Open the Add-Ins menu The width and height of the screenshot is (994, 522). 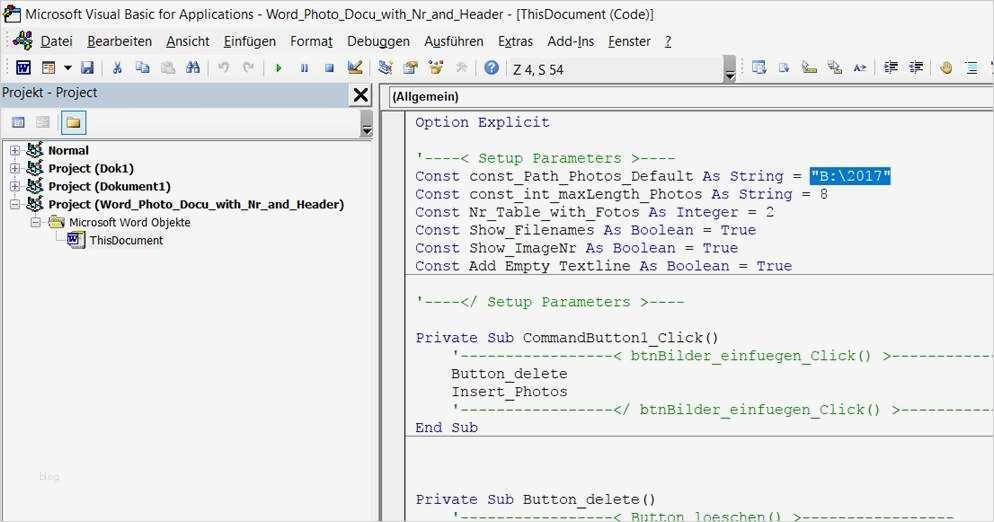point(571,41)
